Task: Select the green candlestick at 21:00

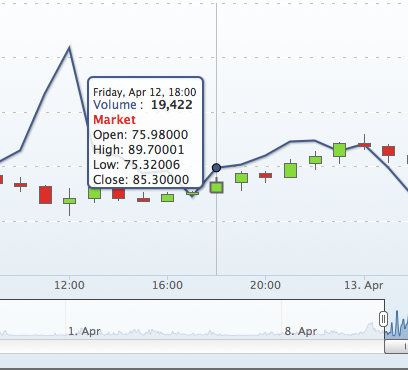Action: tap(290, 170)
